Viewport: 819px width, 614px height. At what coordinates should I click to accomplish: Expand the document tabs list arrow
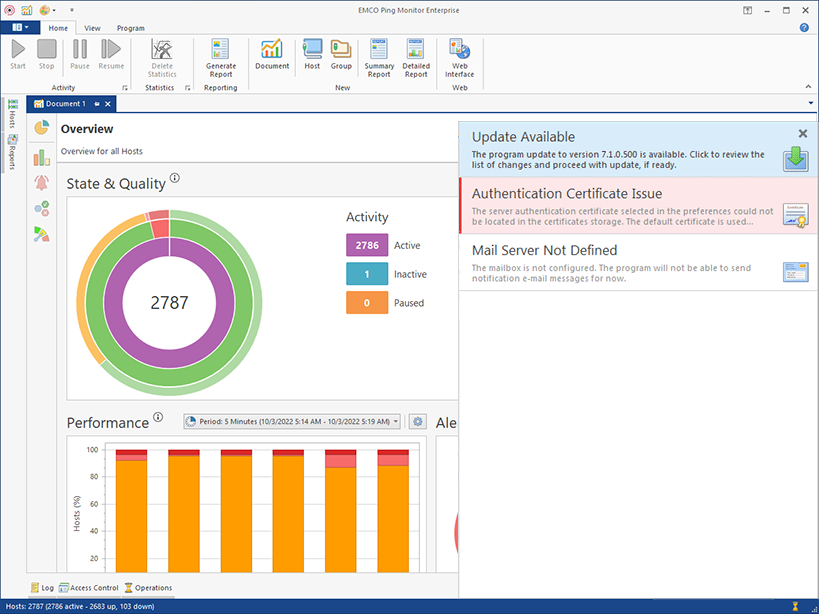tap(809, 103)
